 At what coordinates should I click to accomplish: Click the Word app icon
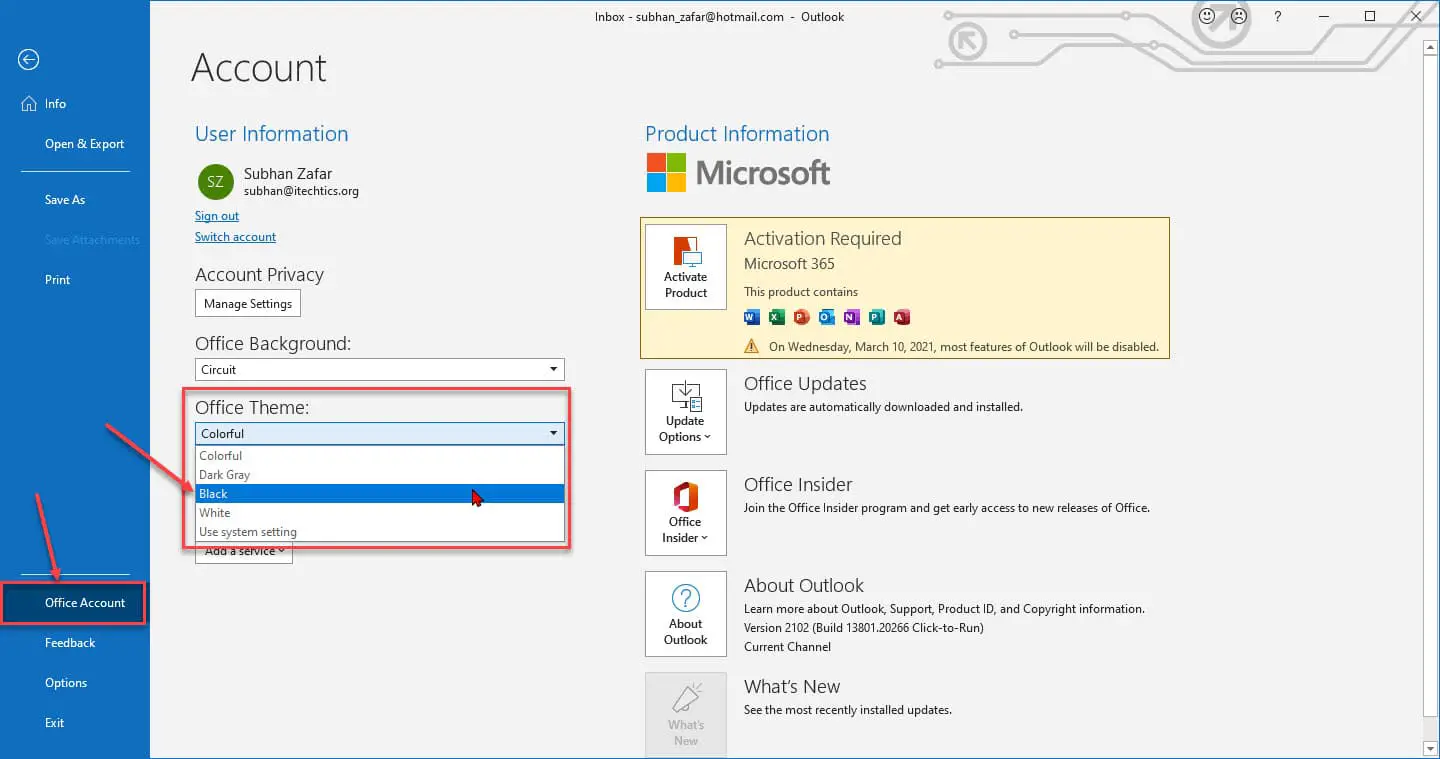pos(753,318)
